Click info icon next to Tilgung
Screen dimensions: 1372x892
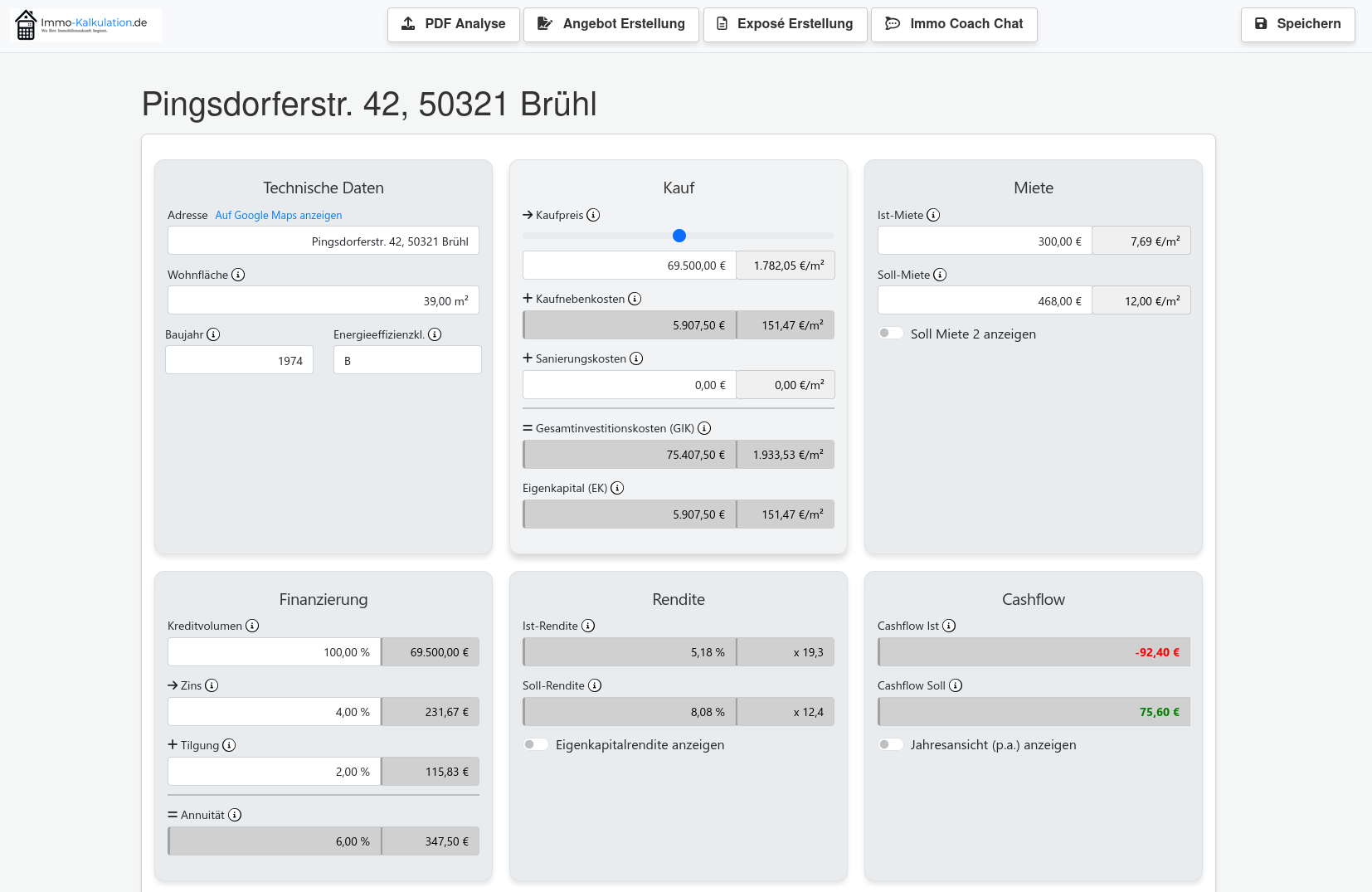tap(229, 745)
